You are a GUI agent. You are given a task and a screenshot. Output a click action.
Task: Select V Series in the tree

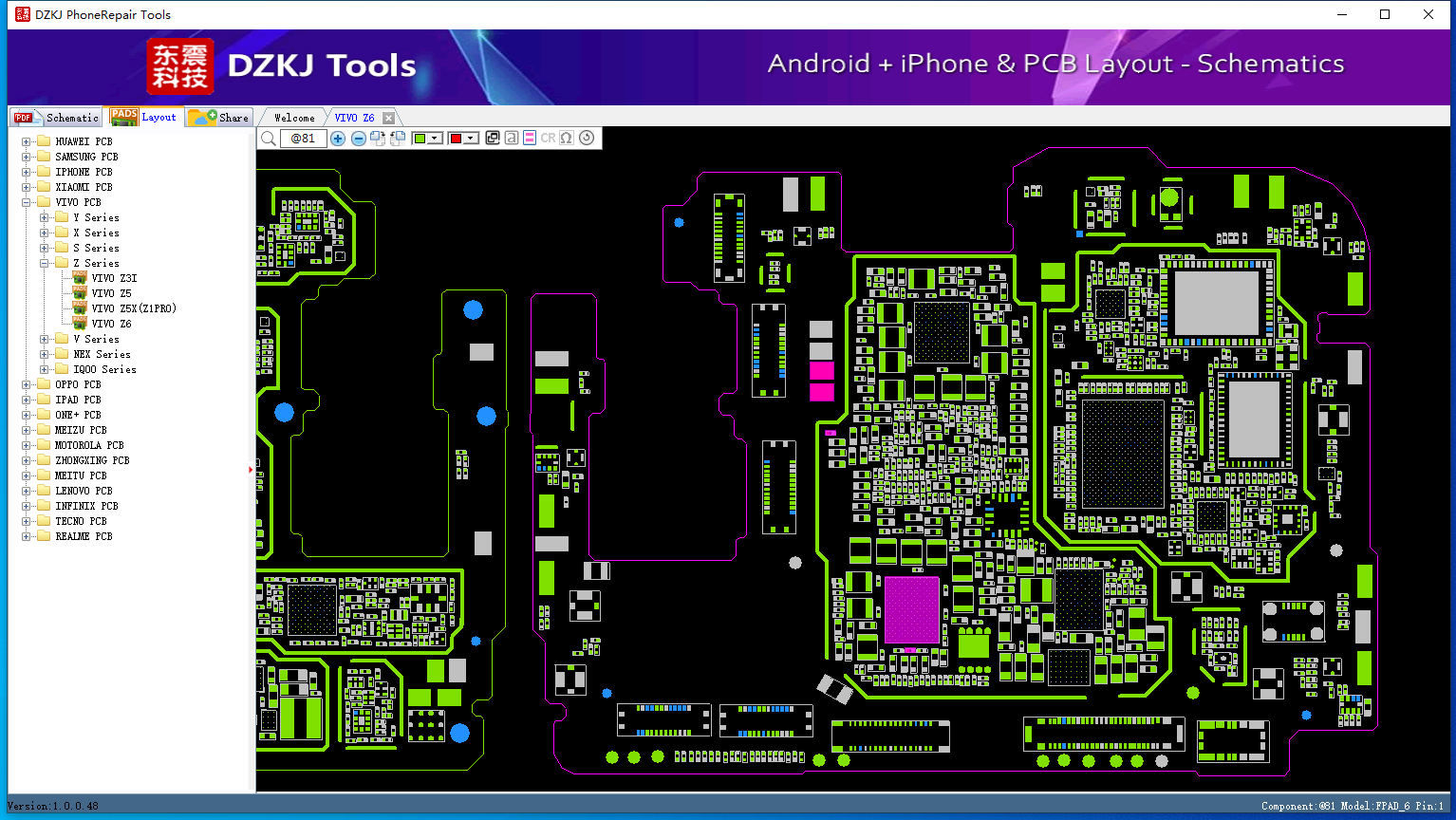pyautogui.click(x=96, y=339)
